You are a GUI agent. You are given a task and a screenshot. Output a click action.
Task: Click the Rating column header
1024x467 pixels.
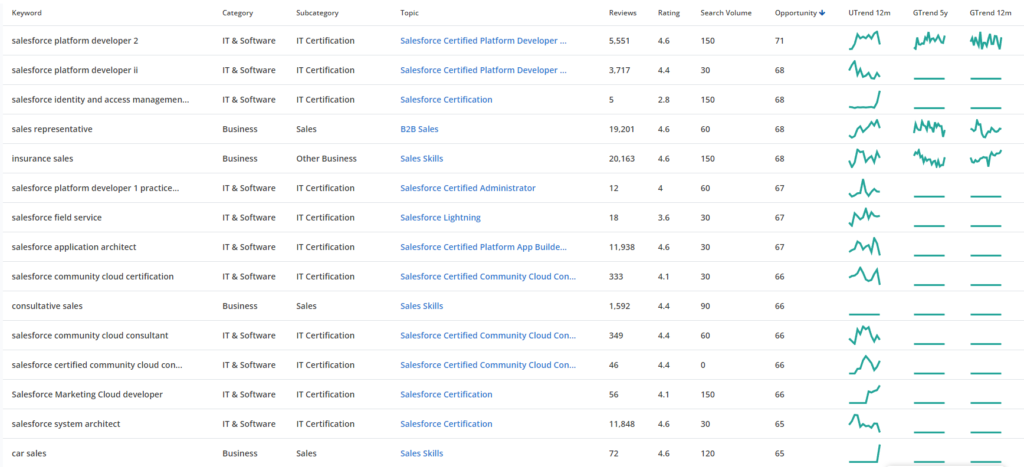668,13
